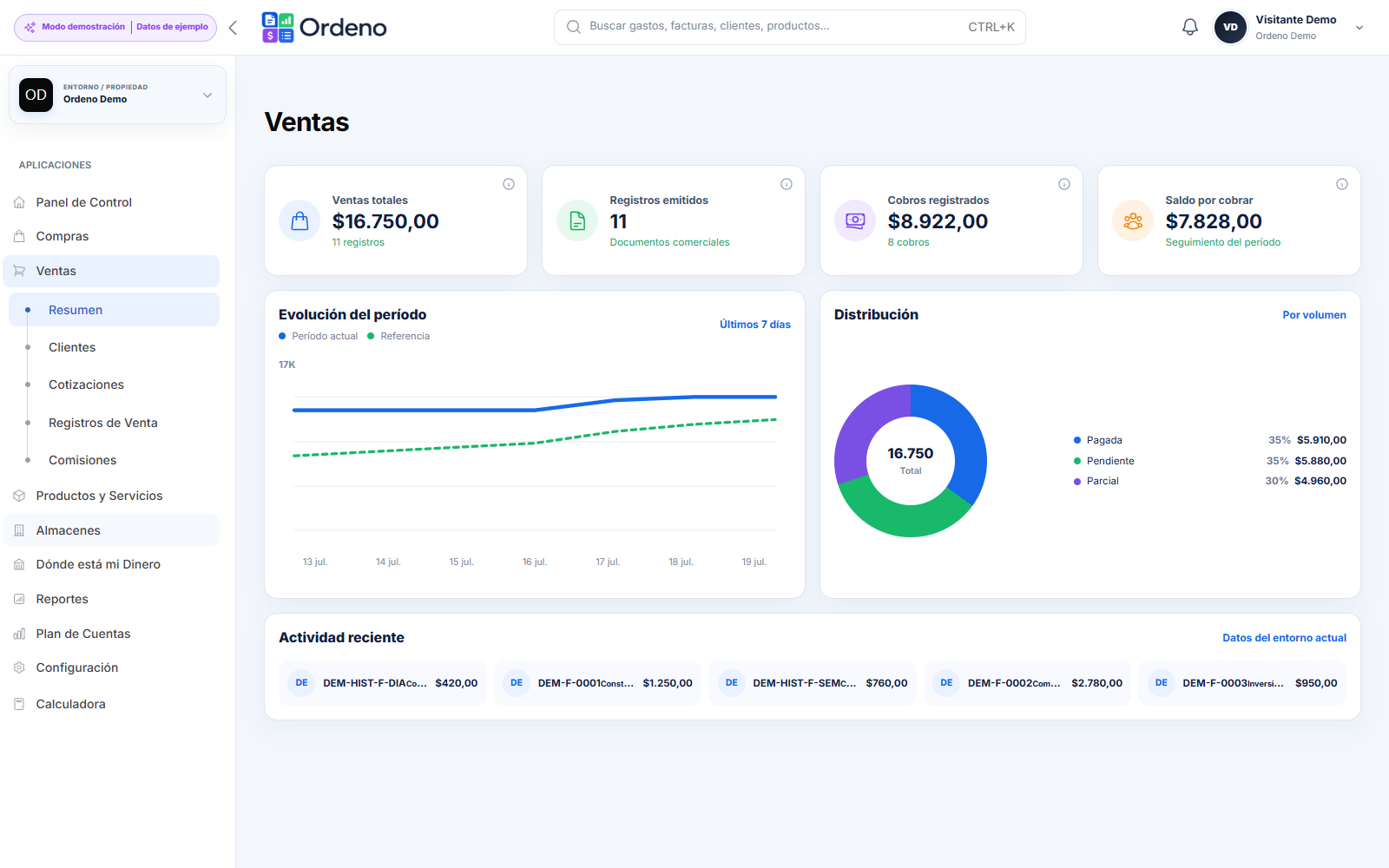Click Modo demostración label

point(83,27)
